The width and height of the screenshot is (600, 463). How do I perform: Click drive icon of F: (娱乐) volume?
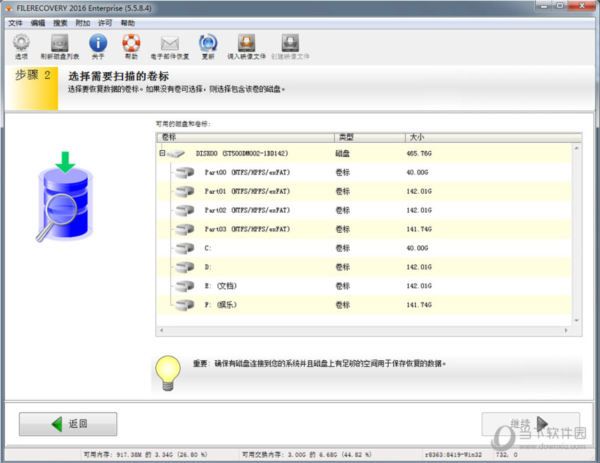point(185,305)
